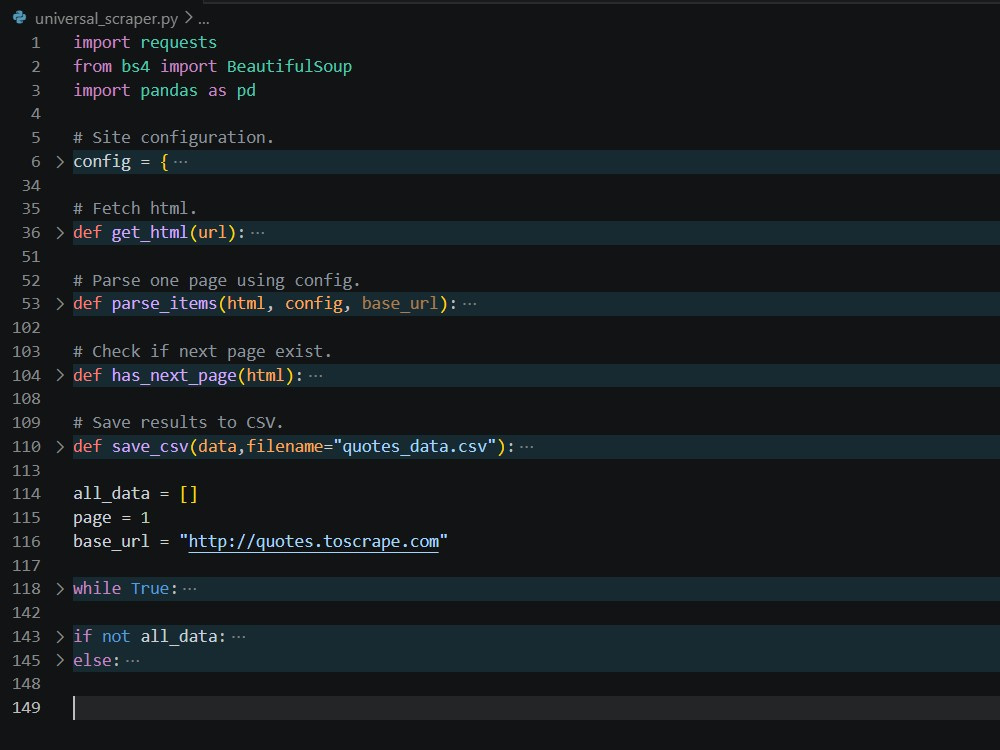The height and width of the screenshot is (750, 1000).
Task: Click the 'requests' module name
Action: (x=179, y=43)
